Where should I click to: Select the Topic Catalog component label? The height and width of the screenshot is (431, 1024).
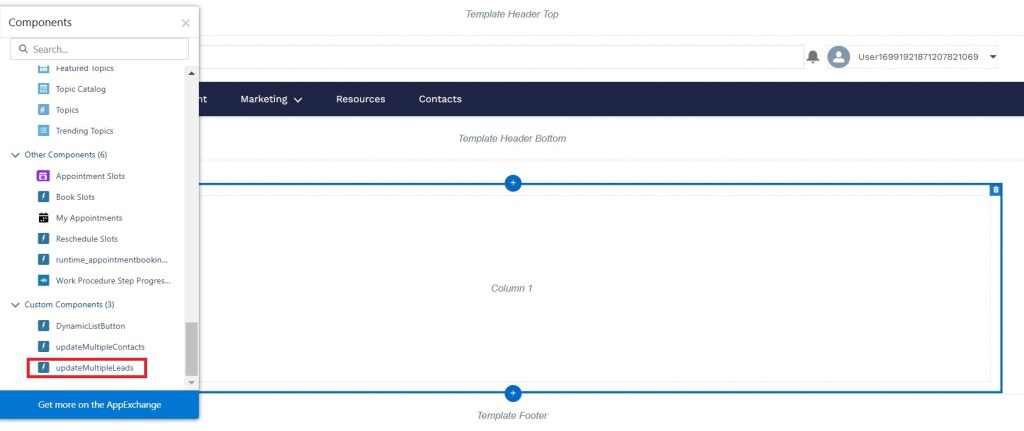coord(81,89)
